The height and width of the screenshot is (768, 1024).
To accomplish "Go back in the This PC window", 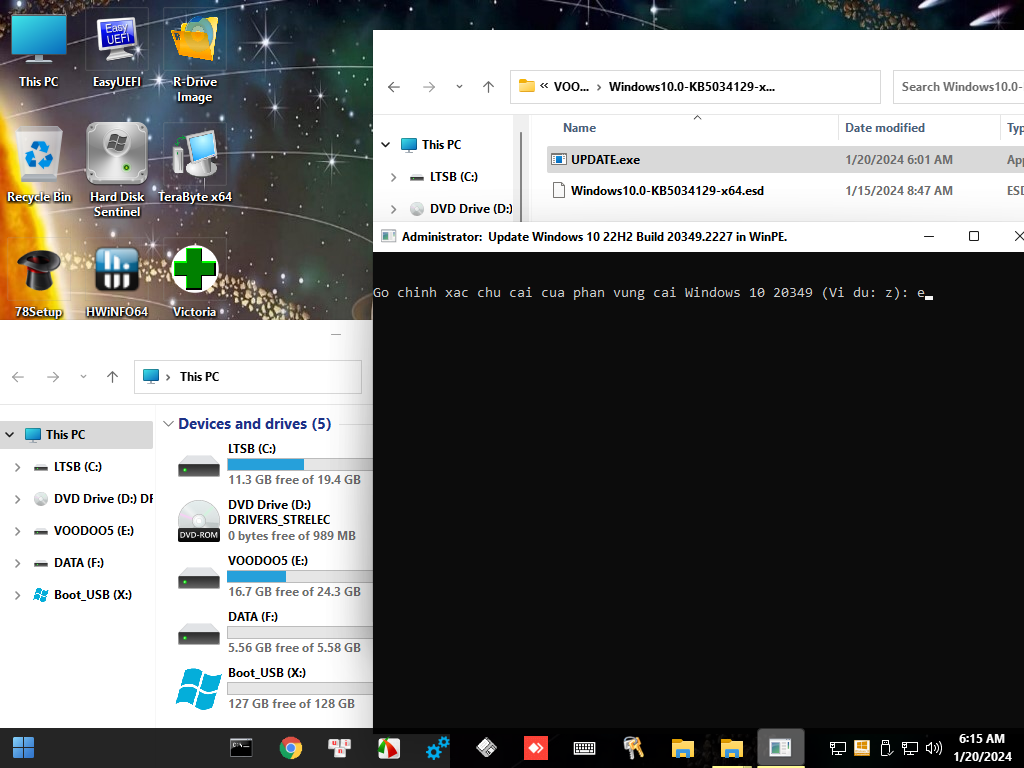I will point(18,377).
